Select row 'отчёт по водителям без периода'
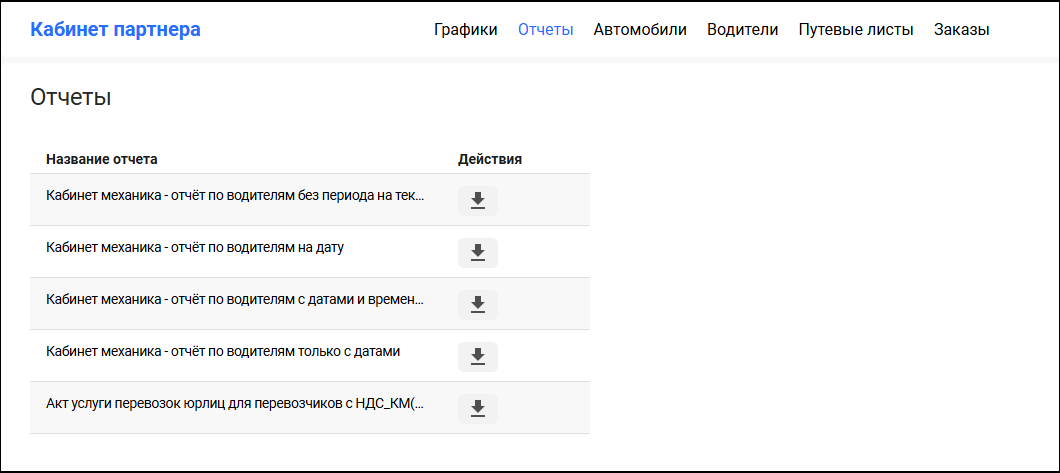 [x=235, y=196]
